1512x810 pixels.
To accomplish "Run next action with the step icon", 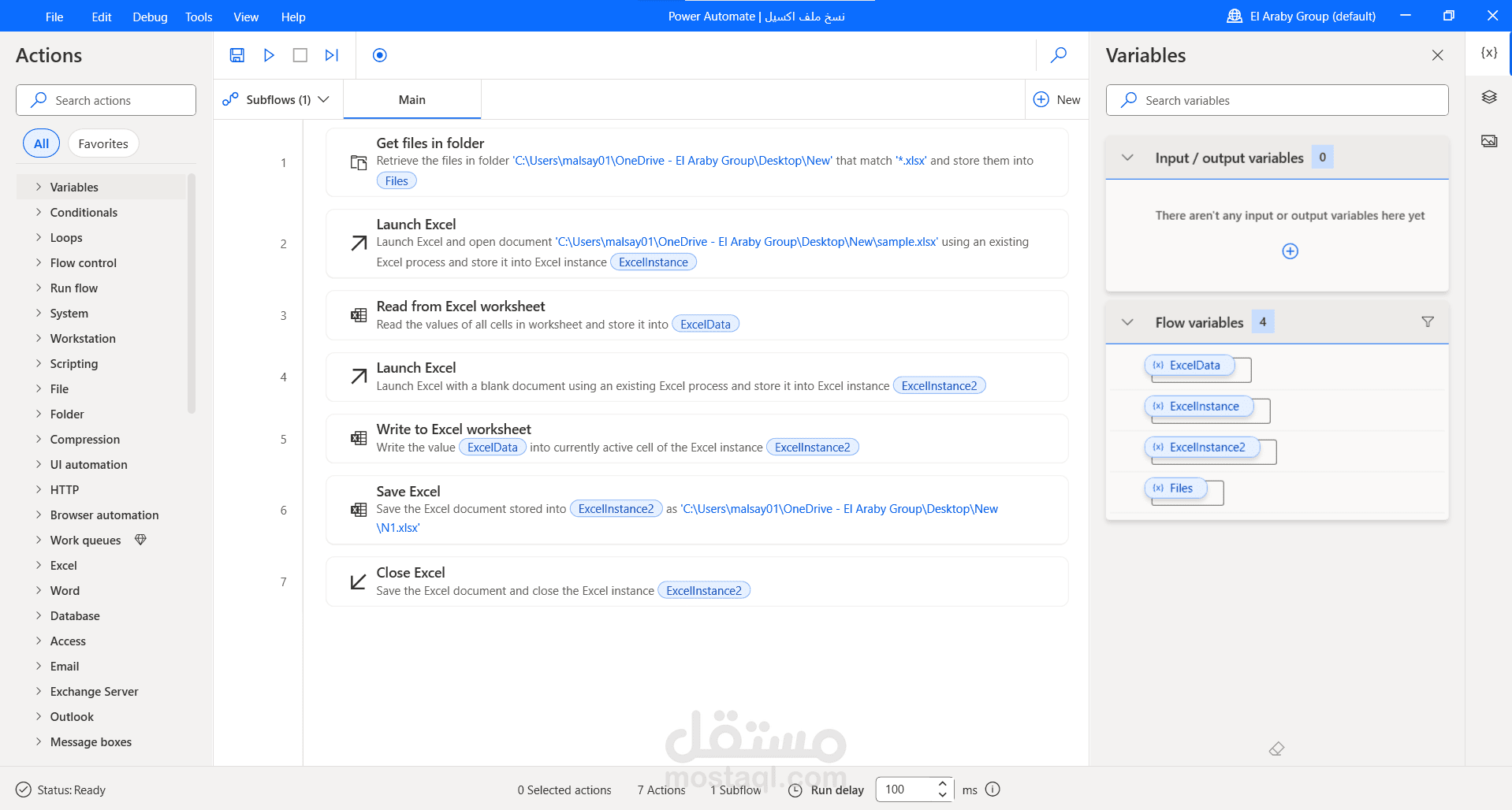I will click(332, 55).
